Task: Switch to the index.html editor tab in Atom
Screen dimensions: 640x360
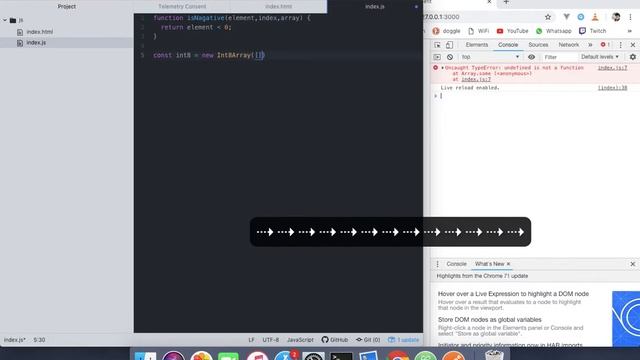Action: 278,7
